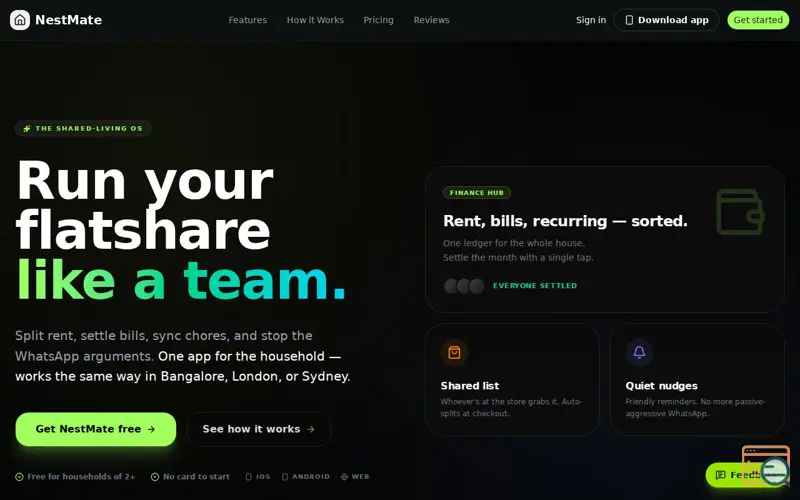The height and width of the screenshot is (500, 800).
Task: Click the arrow in Get NestMate free
Action: (151, 429)
